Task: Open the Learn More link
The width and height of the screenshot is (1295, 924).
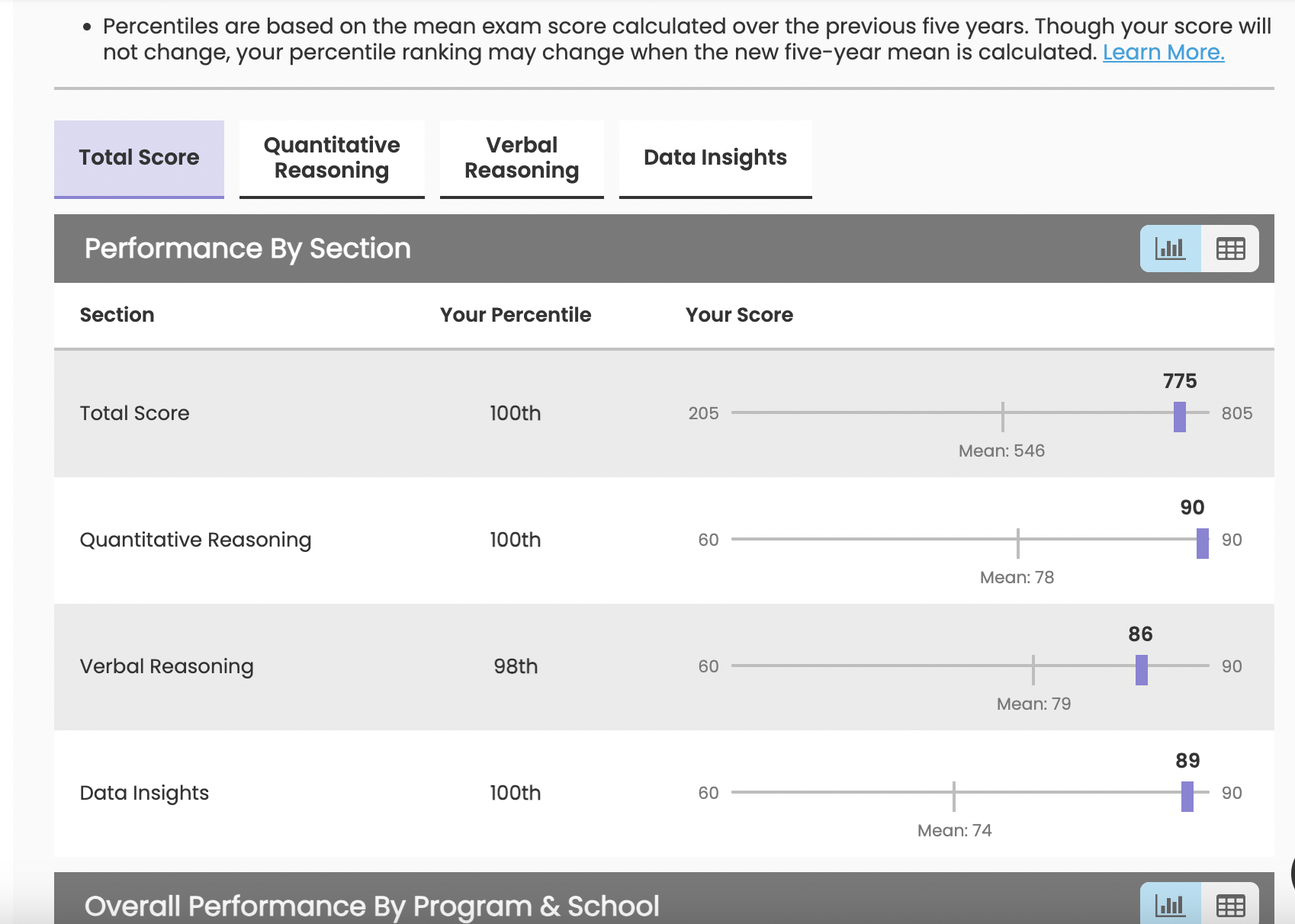Action: [1163, 53]
